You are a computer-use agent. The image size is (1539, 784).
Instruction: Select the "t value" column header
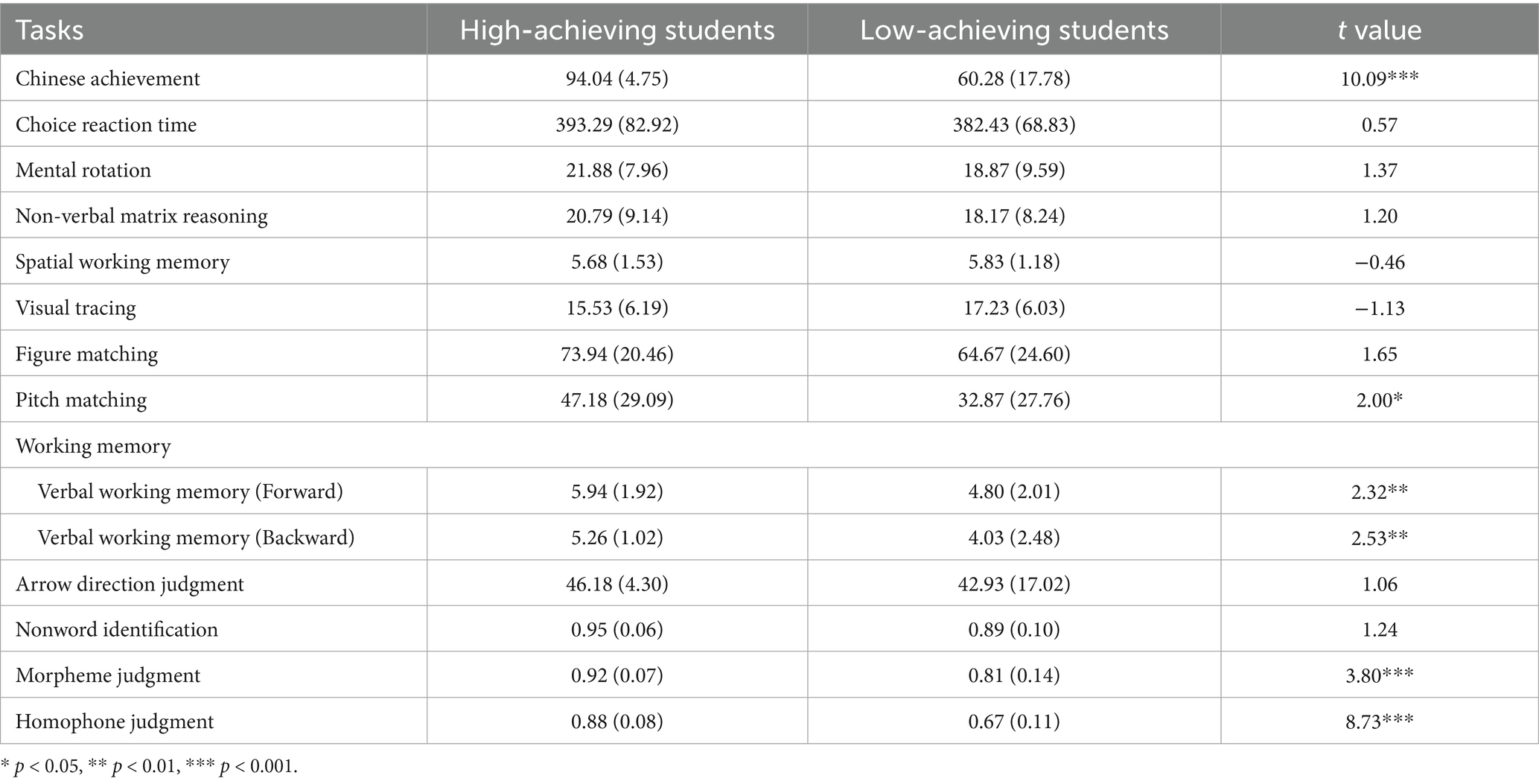(x=1379, y=30)
